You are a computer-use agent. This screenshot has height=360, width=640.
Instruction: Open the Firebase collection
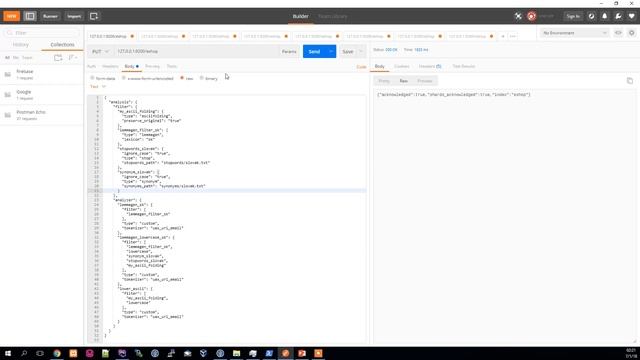pos(42,74)
